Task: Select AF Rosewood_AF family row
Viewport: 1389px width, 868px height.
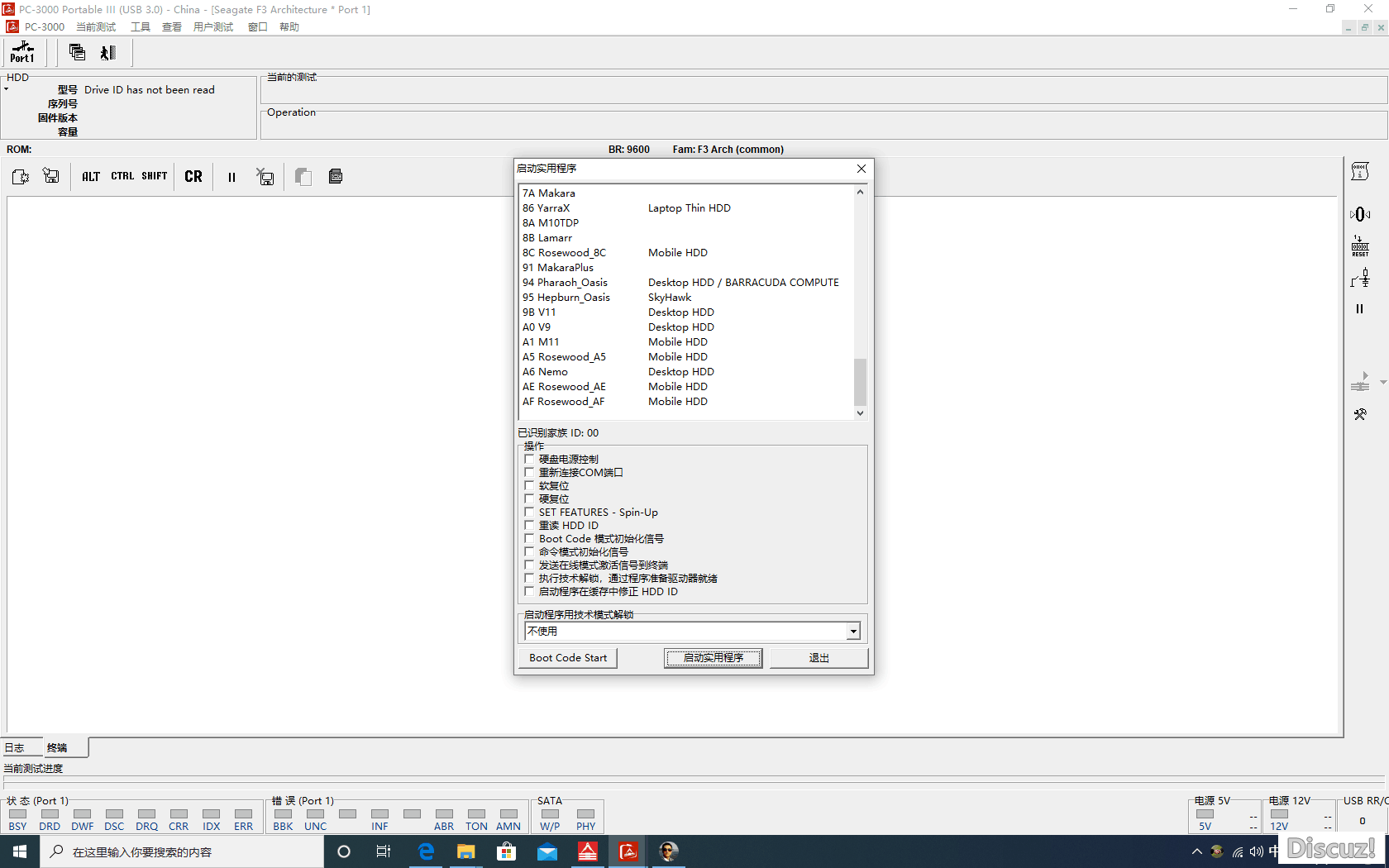Action: pos(686,402)
